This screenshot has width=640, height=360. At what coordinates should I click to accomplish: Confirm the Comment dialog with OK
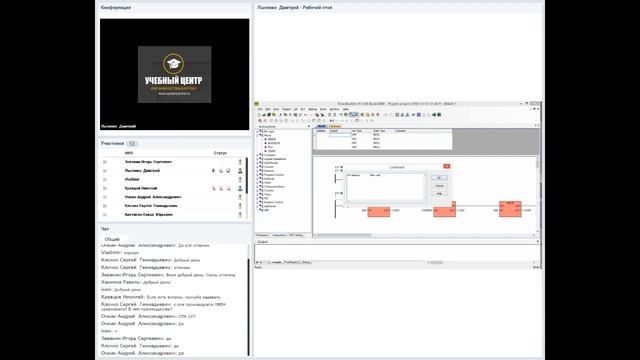439,178
